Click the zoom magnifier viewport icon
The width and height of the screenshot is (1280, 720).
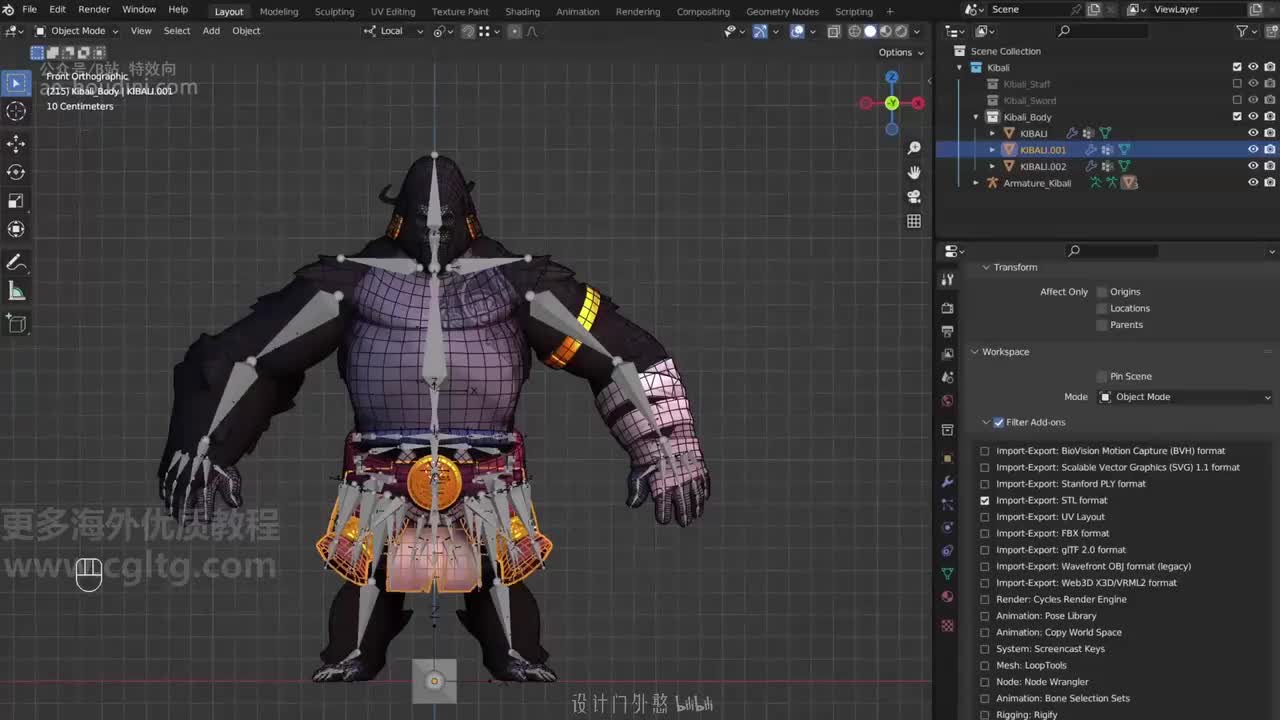click(913, 148)
